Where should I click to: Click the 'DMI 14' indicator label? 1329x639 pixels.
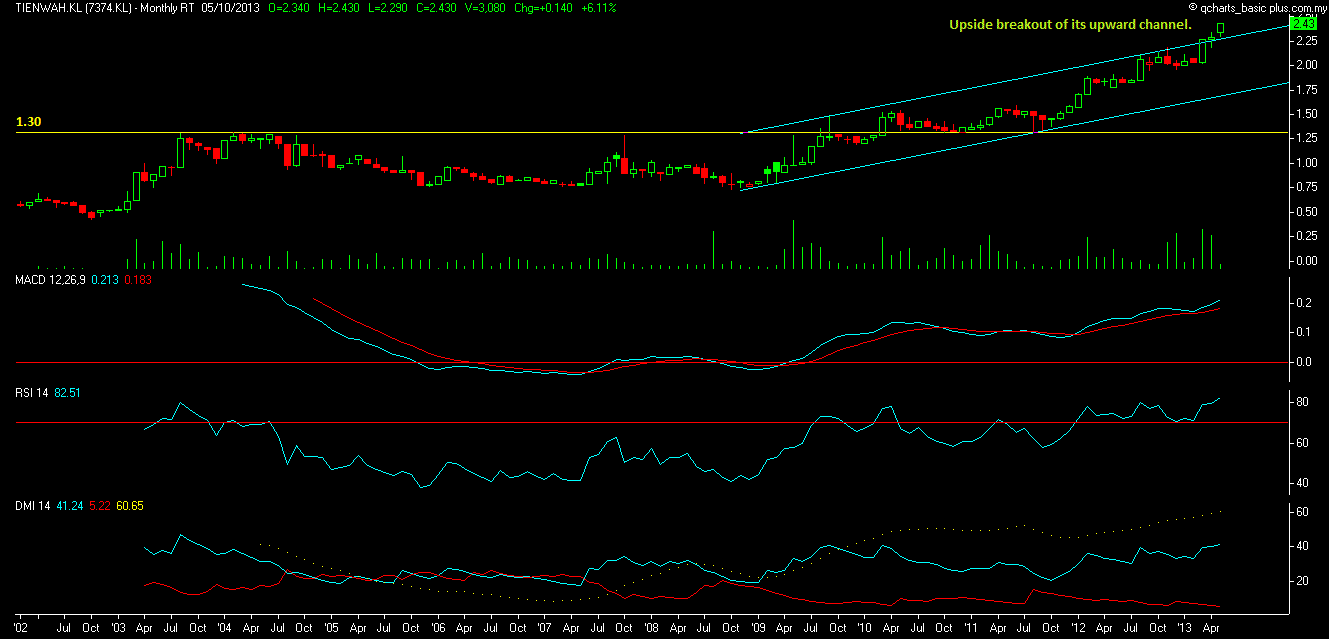coord(33,506)
